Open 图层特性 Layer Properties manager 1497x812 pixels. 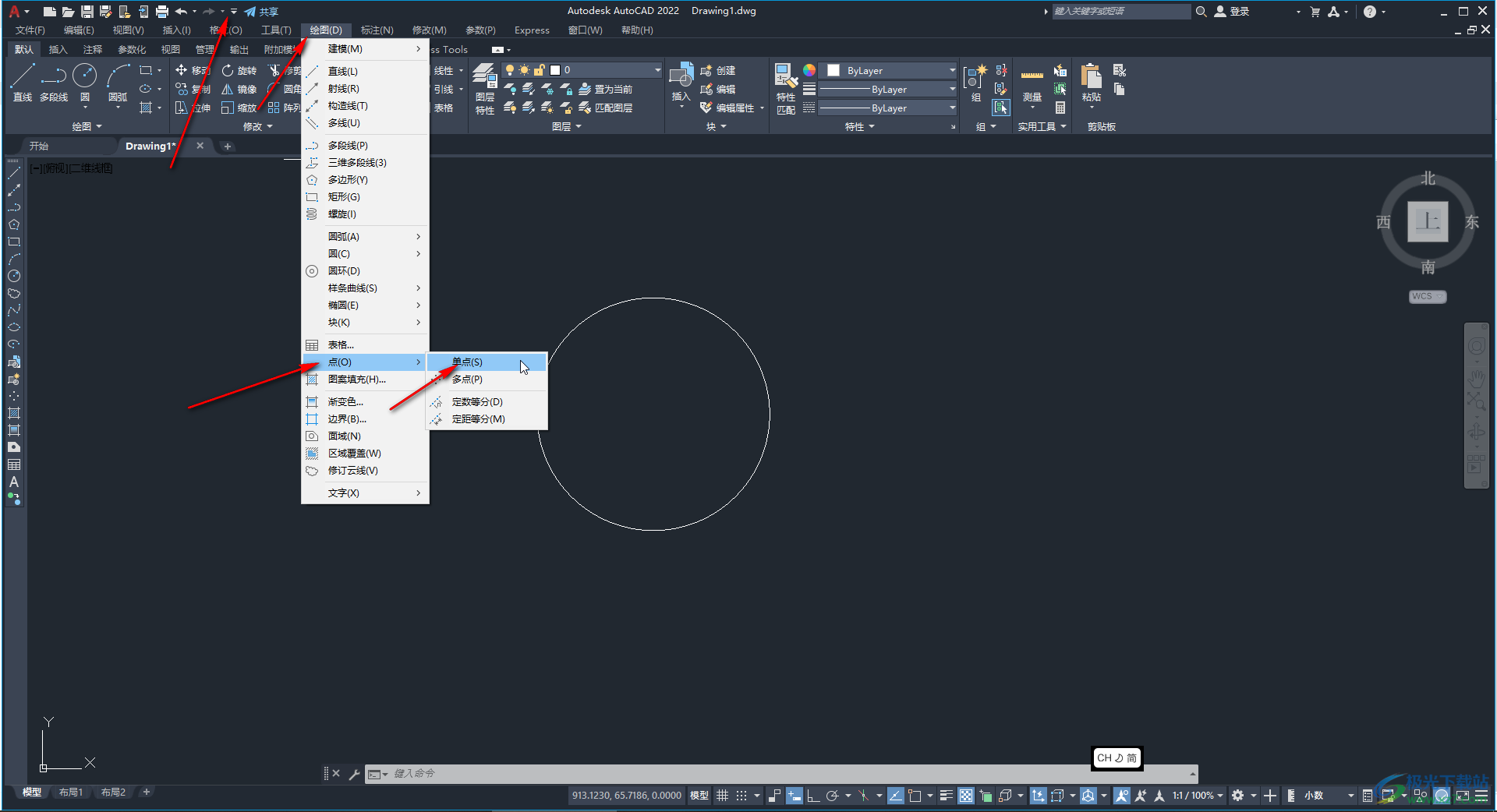point(485,89)
